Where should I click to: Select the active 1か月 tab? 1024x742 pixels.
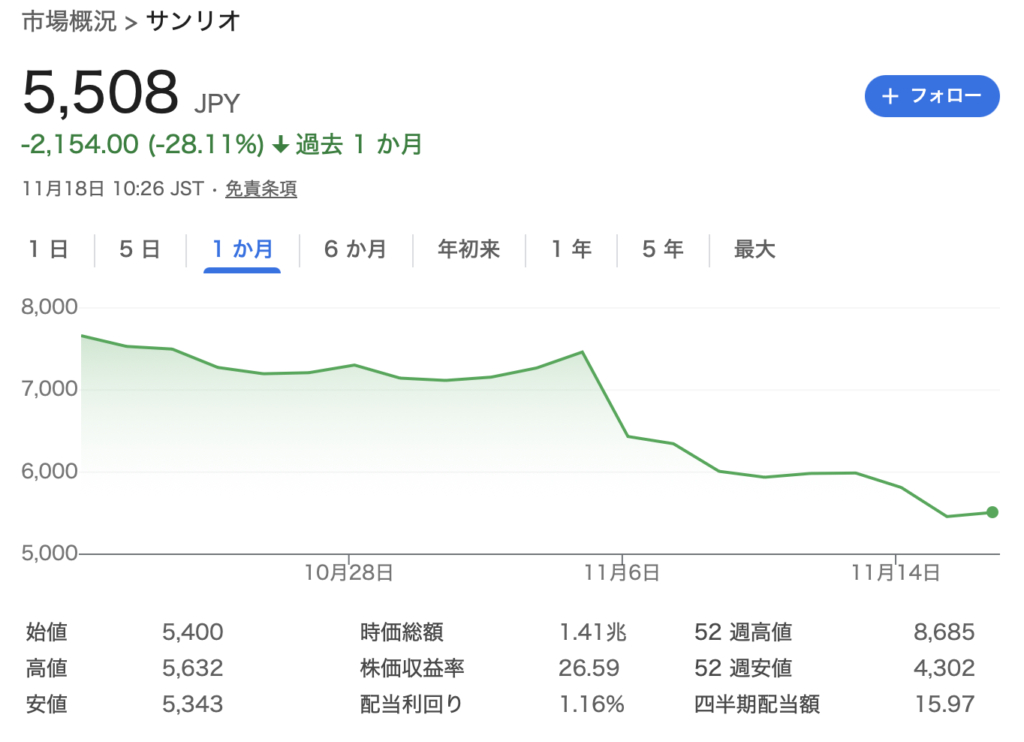tap(242, 250)
